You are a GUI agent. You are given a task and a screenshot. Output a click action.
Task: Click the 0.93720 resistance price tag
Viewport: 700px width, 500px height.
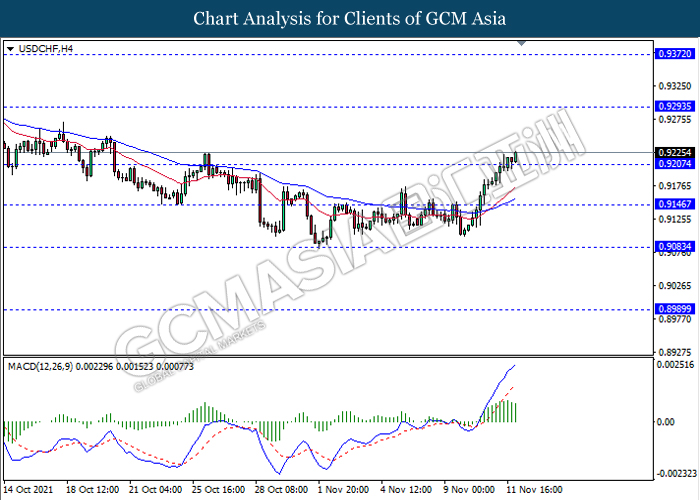coord(669,55)
